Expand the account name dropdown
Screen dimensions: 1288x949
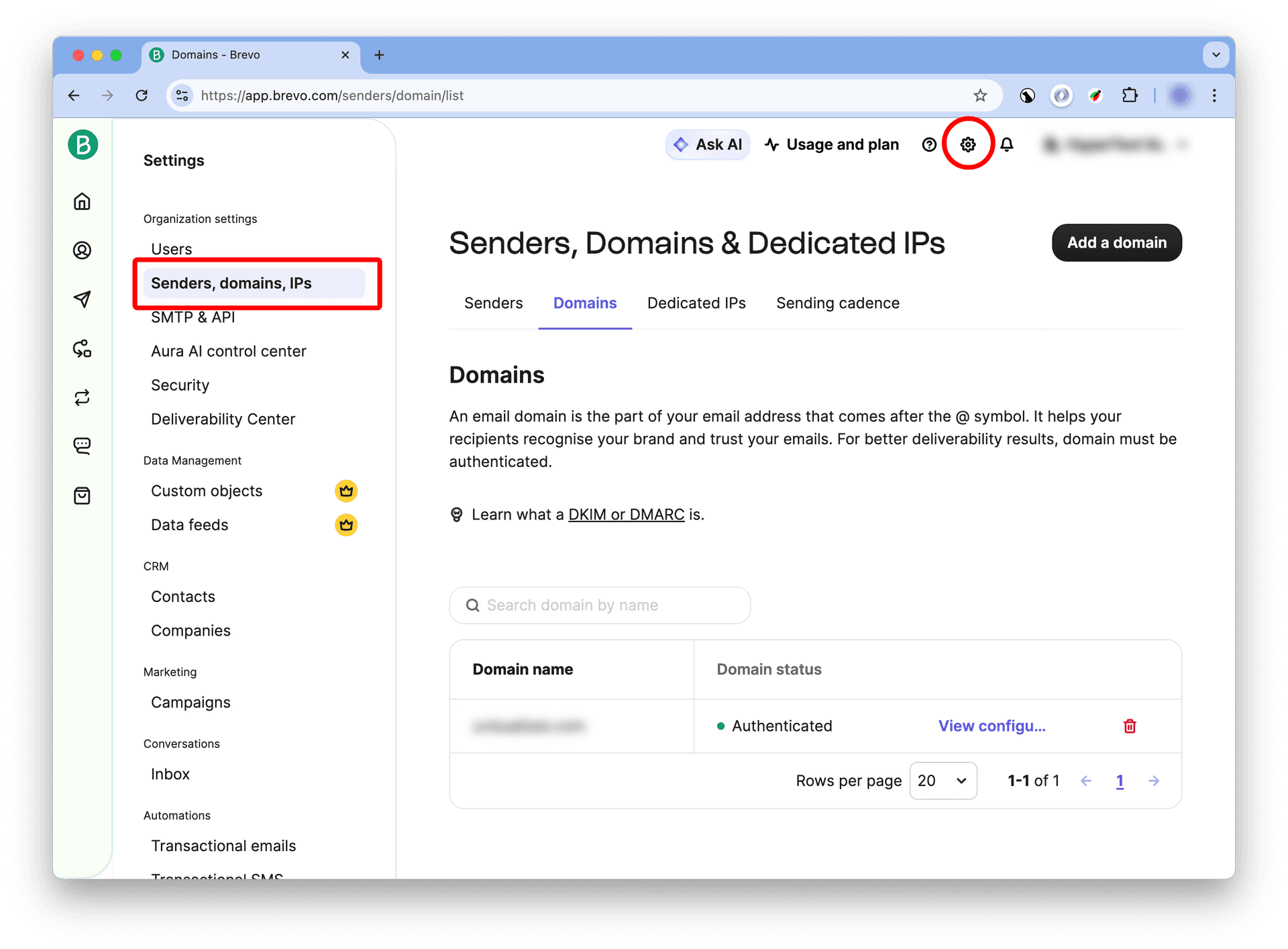pos(1116,144)
